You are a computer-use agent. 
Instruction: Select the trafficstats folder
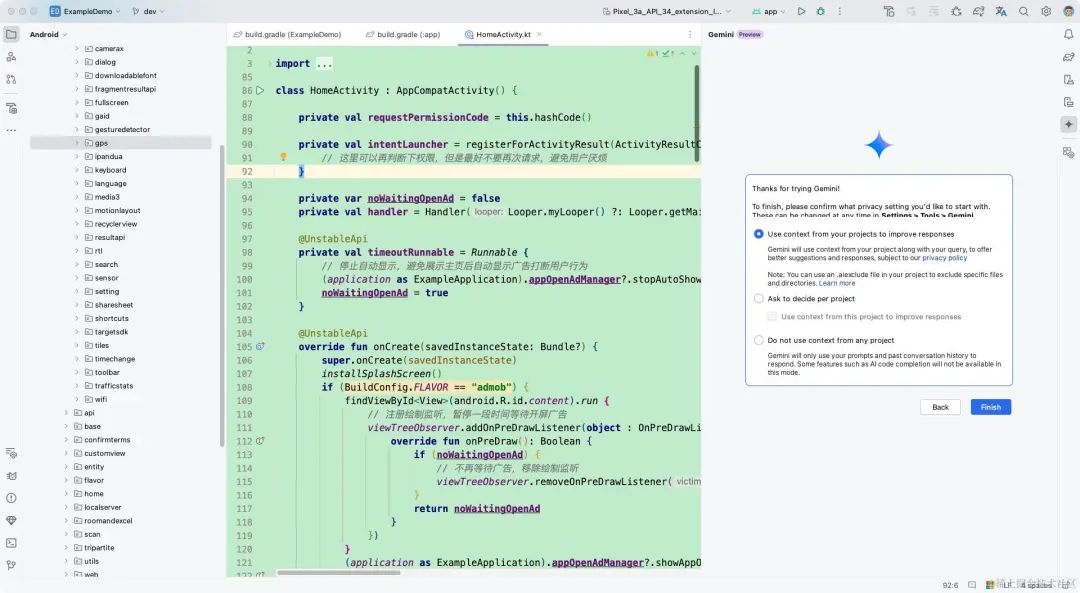[114, 386]
